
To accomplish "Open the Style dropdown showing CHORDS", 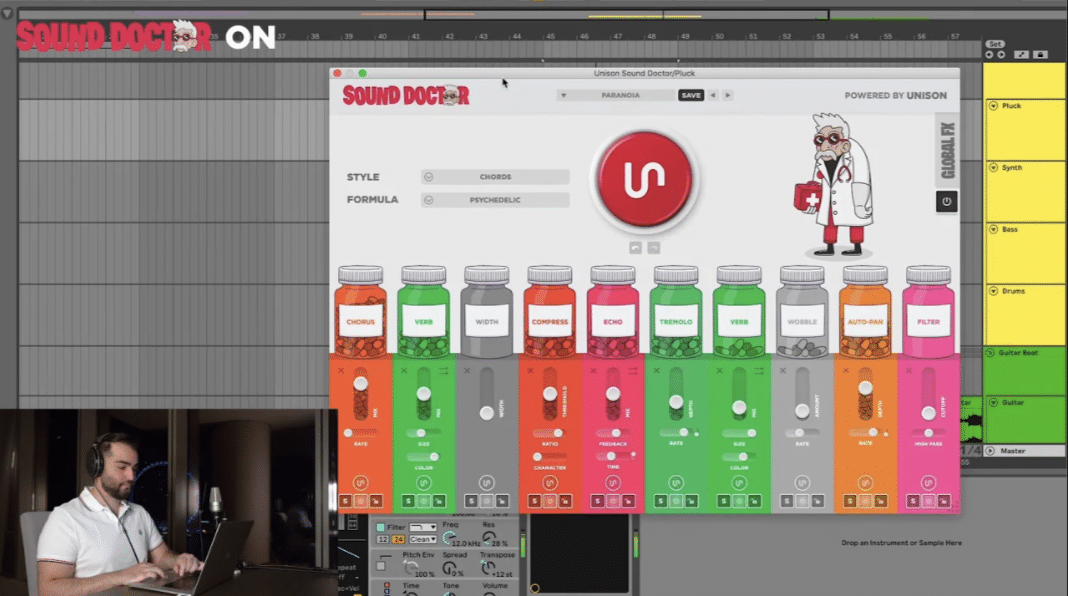I will [x=495, y=177].
